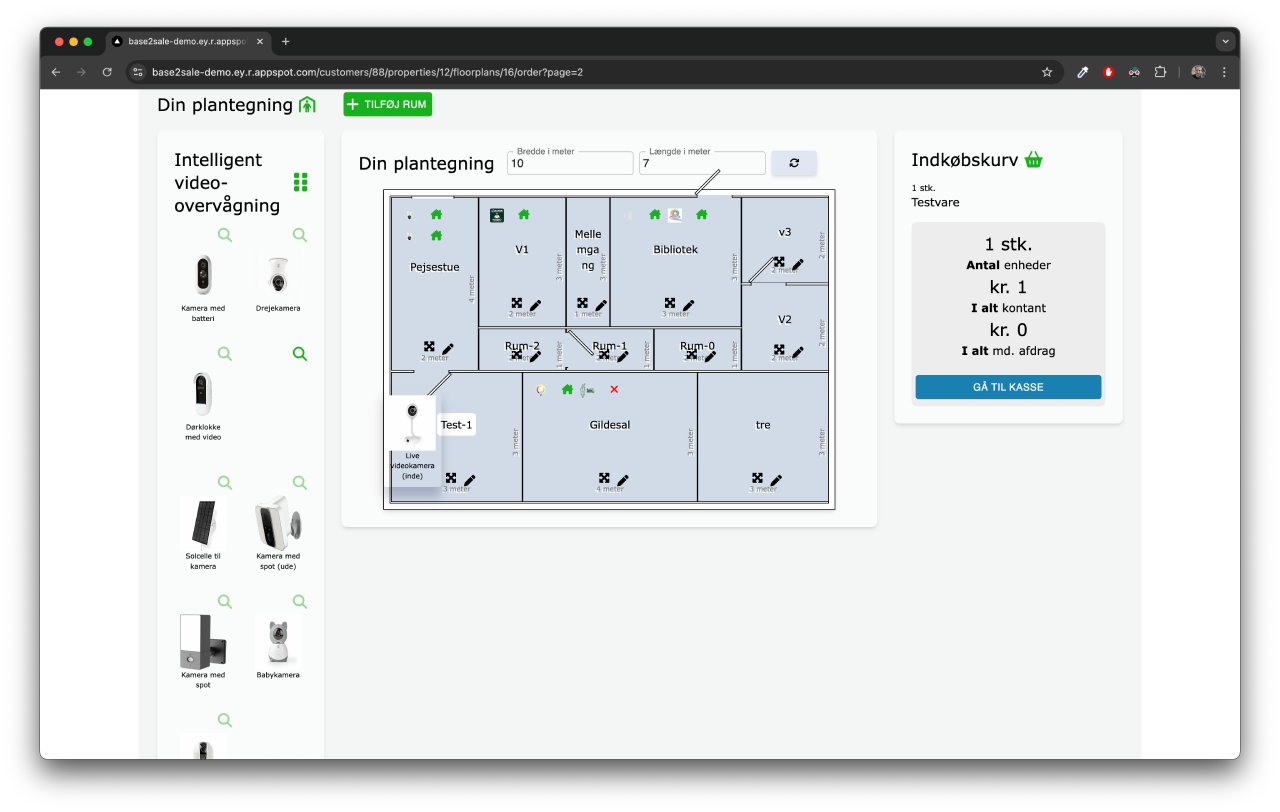Screen dimensions: 1280x812
Task: Click the edit pencil in Pejsestue room
Action: click(x=448, y=348)
